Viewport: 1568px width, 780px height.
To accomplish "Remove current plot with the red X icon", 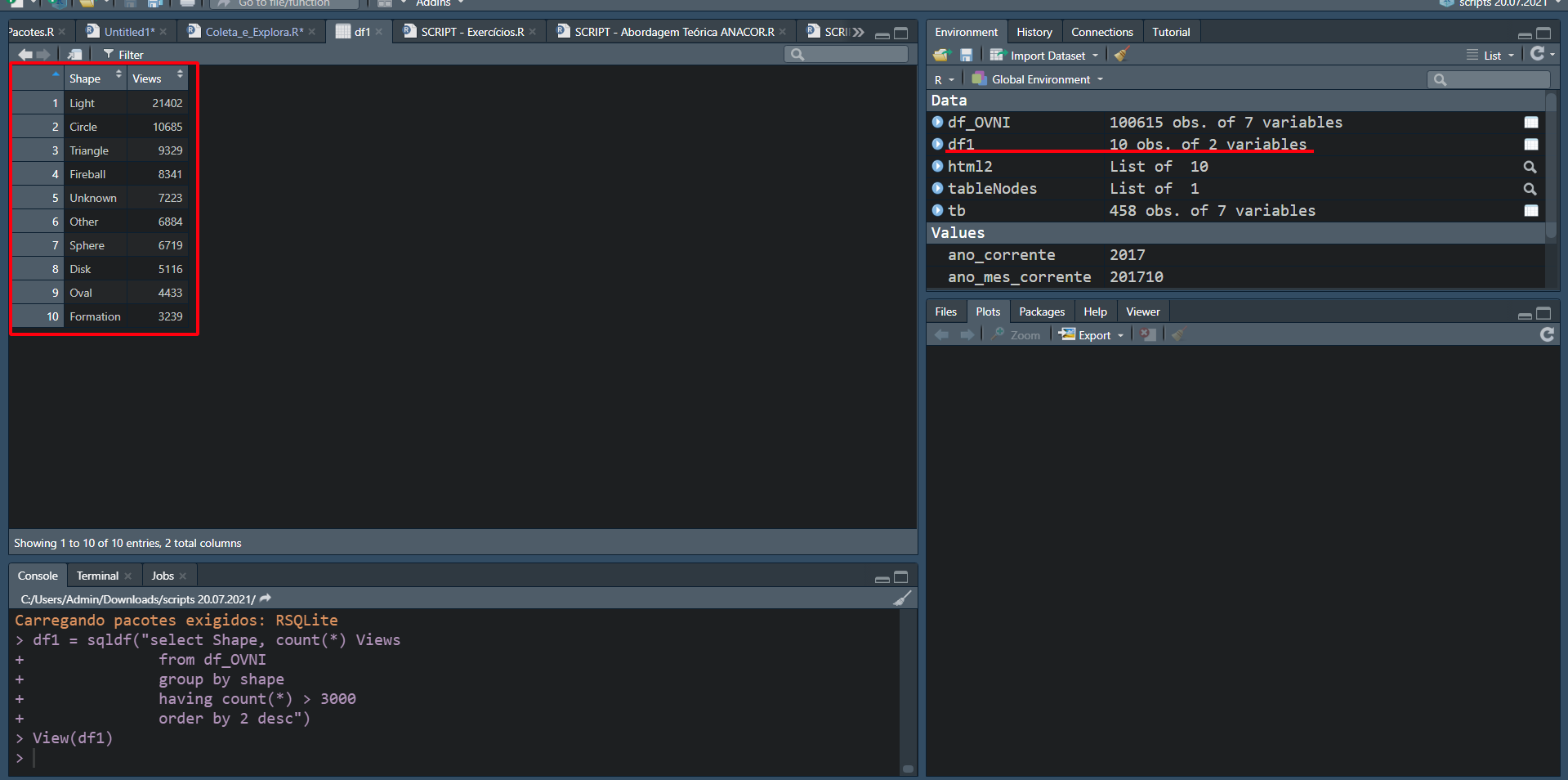I will [x=1148, y=334].
